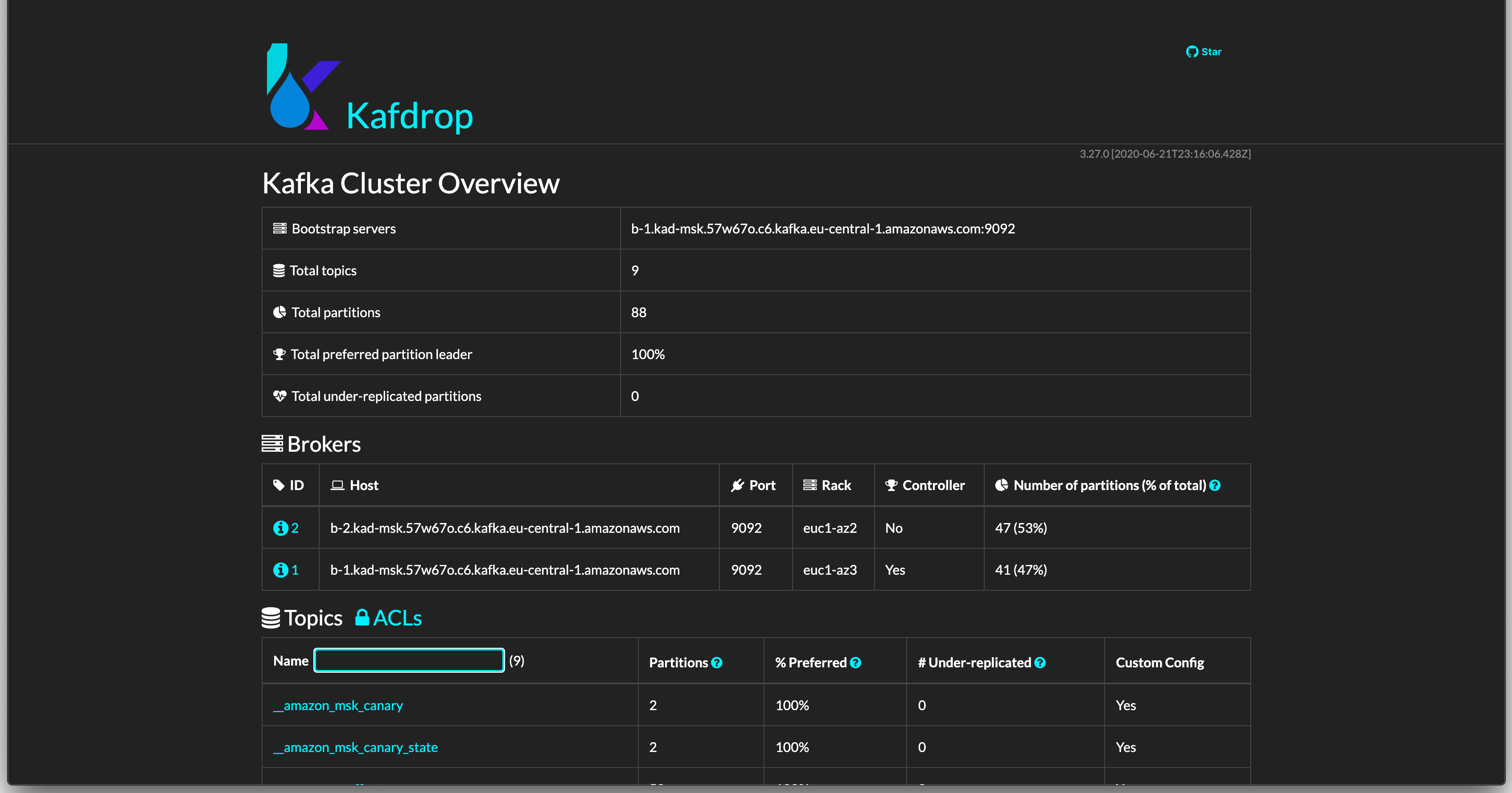The width and height of the screenshot is (1512, 793).
Task: Click the Brokers section server icon
Action: (x=272, y=443)
